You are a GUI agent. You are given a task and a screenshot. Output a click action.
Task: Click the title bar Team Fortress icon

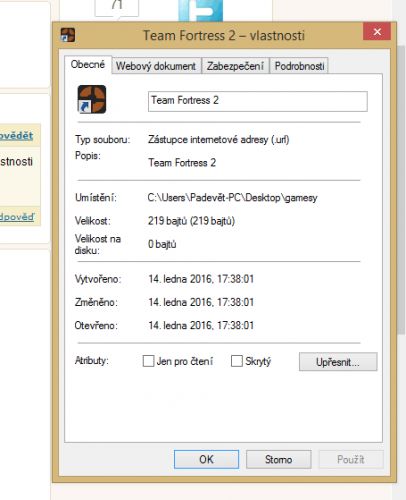point(68,35)
